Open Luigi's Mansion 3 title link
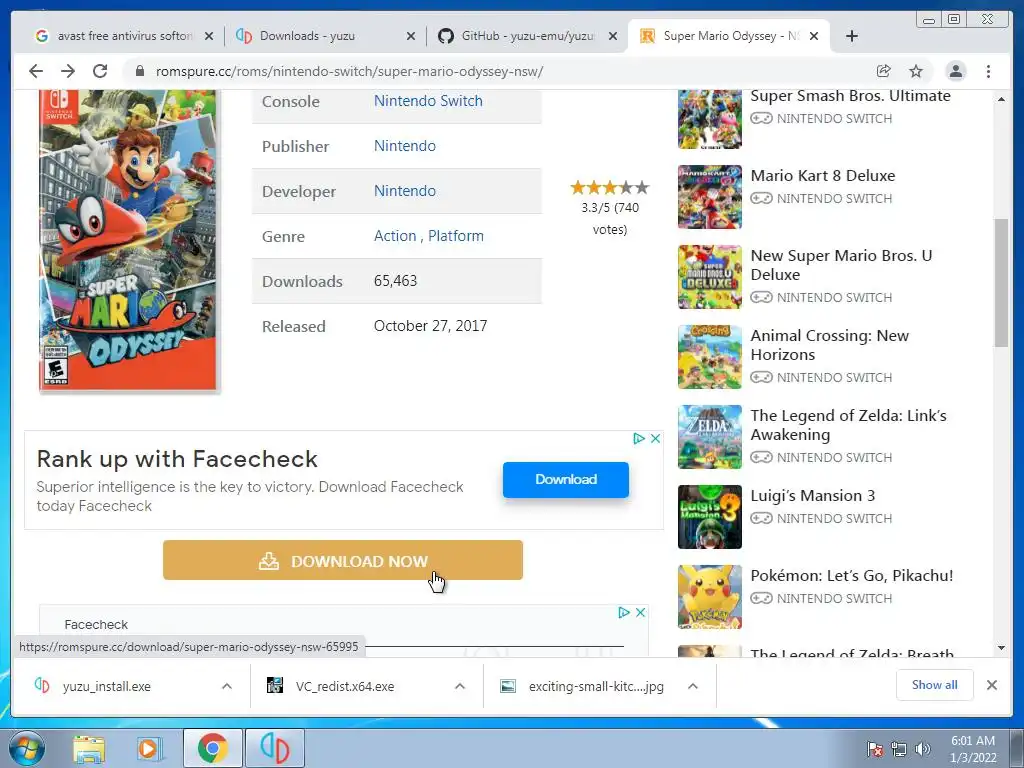The height and width of the screenshot is (768, 1024). click(812, 496)
